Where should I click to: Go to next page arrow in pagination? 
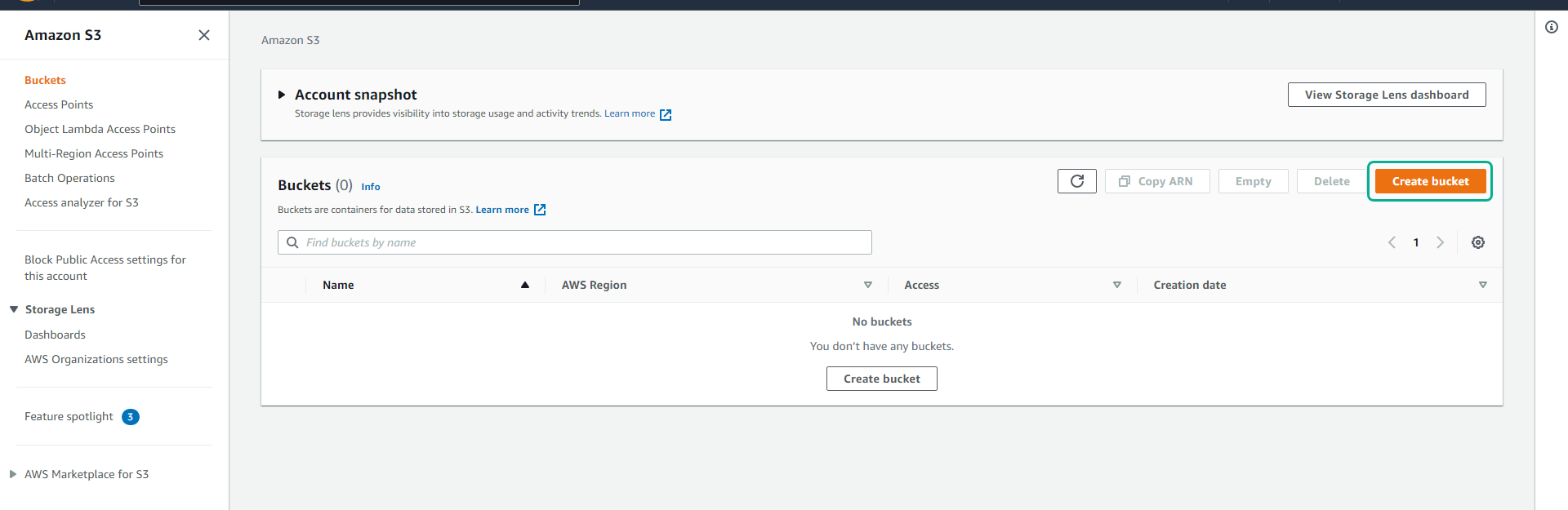[1440, 242]
